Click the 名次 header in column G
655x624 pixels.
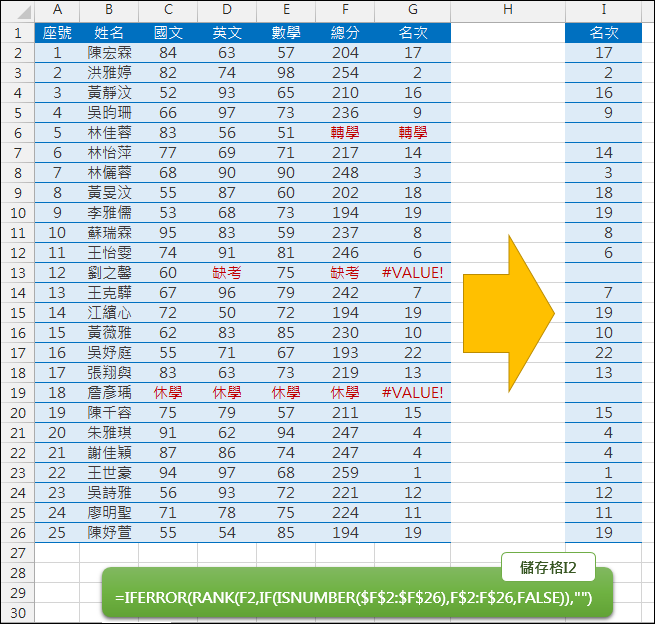[x=413, y=33]
